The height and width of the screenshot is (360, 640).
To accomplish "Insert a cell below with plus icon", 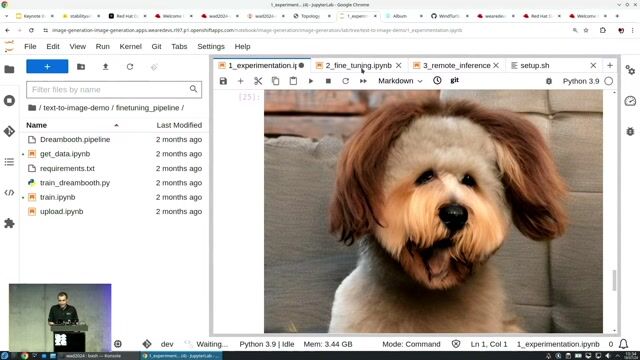I will coord(240,81).
